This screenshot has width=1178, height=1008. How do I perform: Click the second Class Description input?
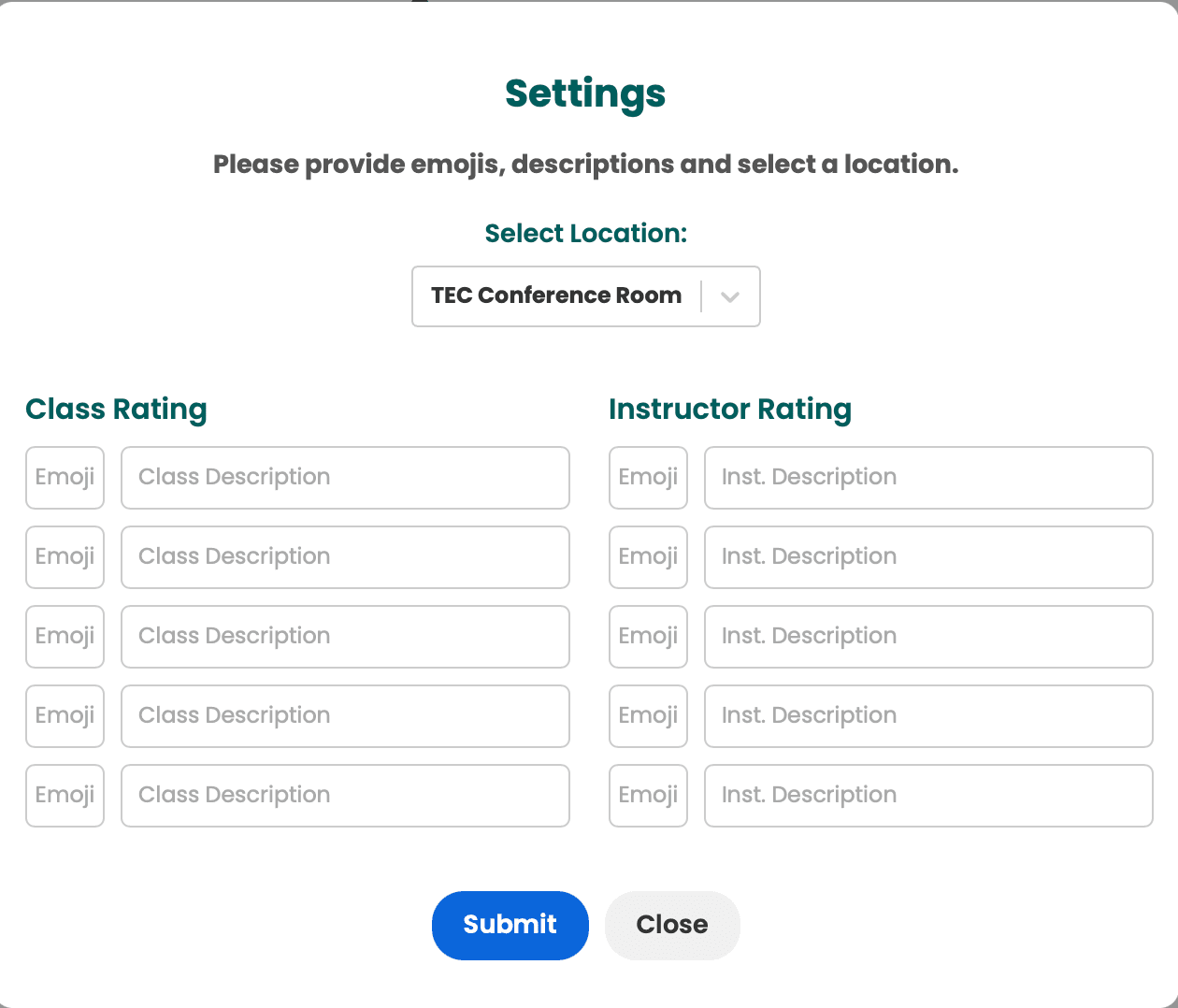345,557
